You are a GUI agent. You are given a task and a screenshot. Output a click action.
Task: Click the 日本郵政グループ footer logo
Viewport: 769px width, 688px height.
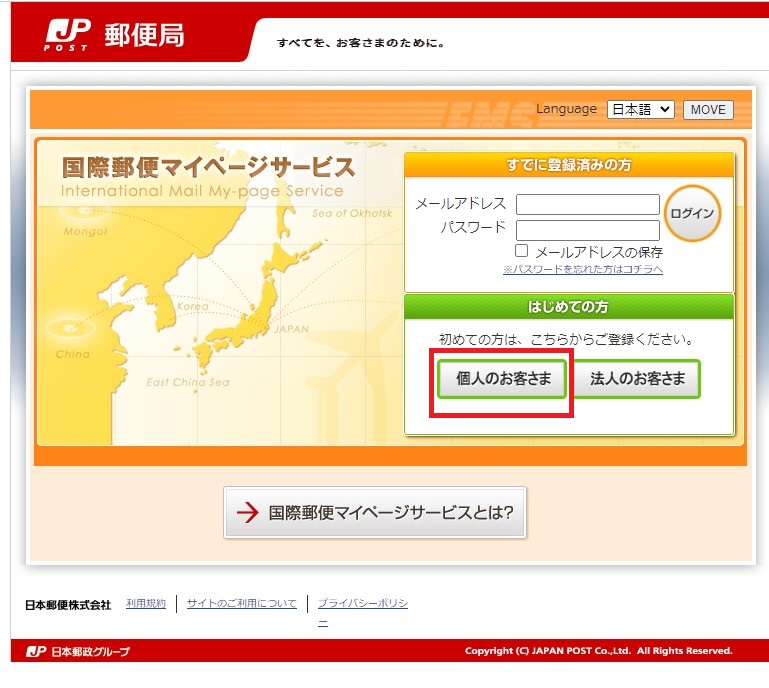tap(78, 651)
